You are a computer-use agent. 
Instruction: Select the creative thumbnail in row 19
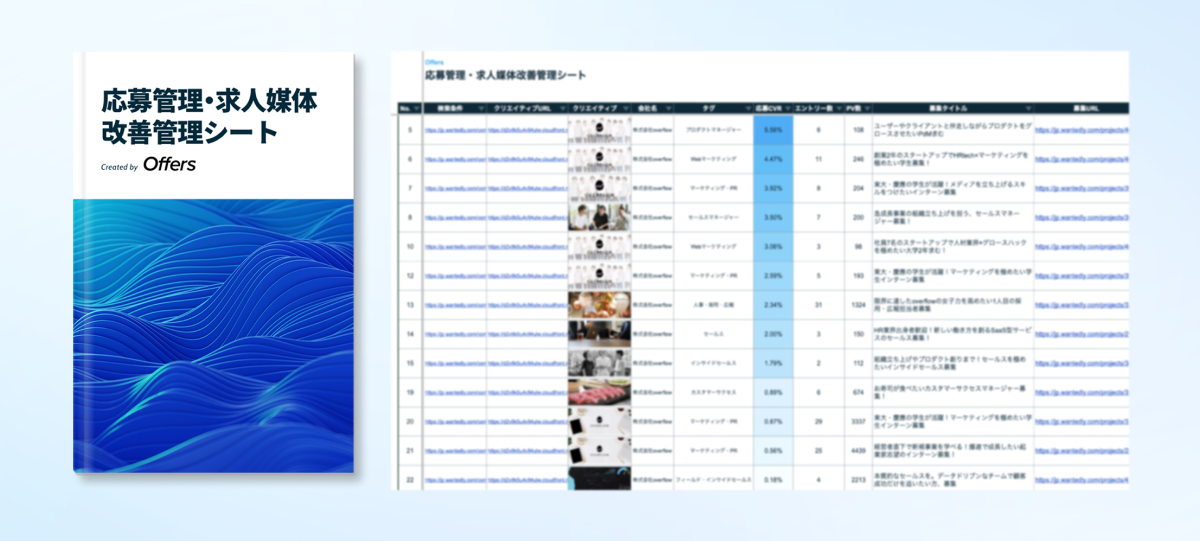pos(599,392)
